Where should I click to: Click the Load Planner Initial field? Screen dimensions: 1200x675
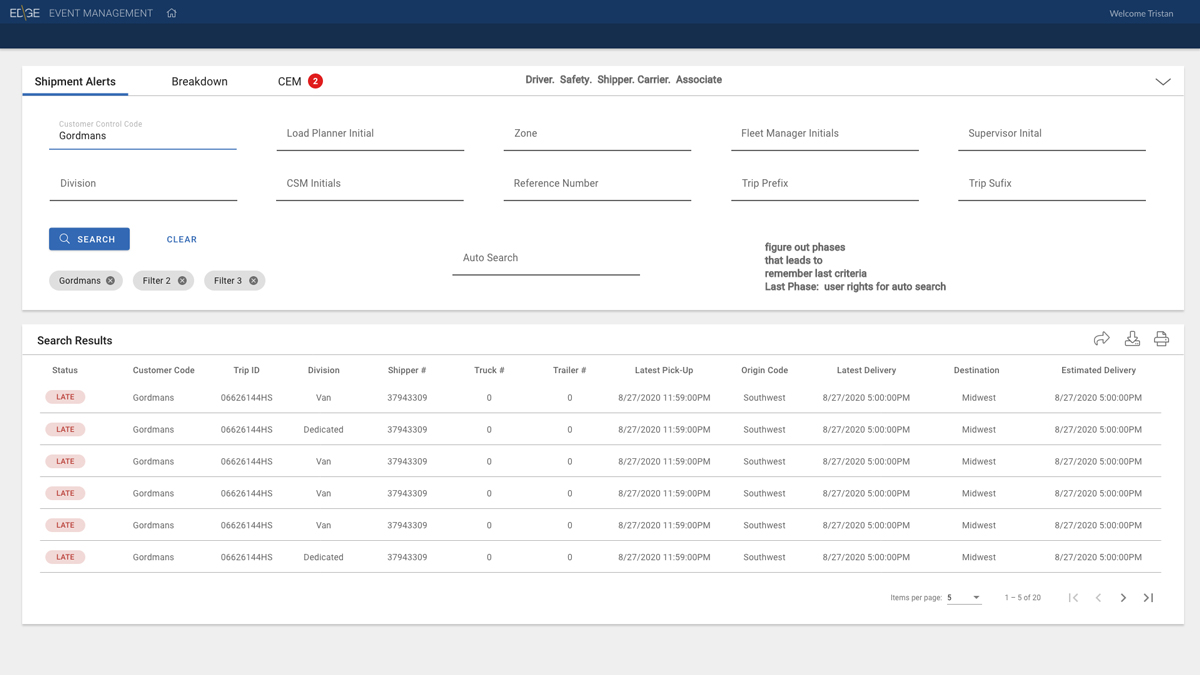tap(369, 135)
